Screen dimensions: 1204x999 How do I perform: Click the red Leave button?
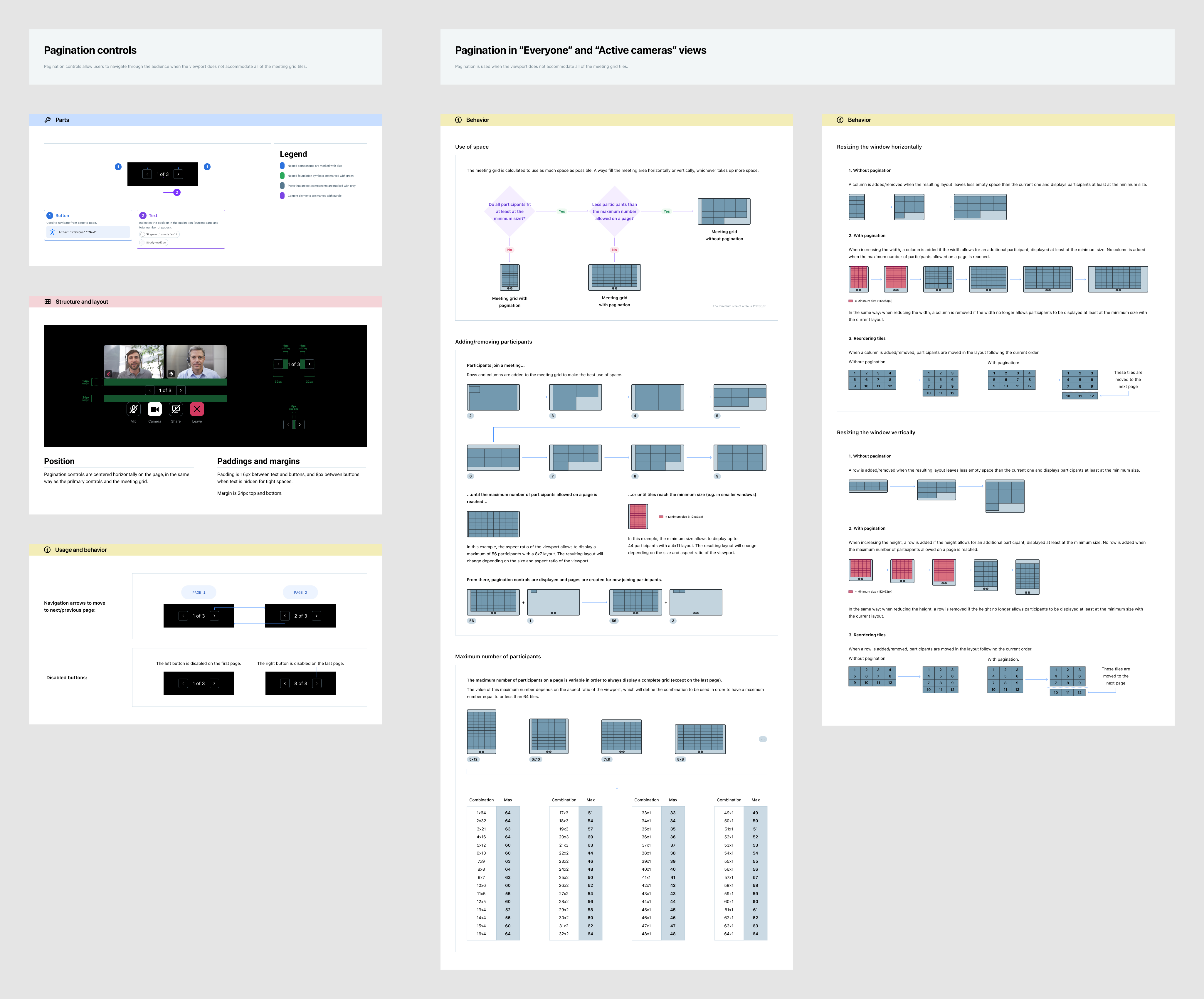197,409
